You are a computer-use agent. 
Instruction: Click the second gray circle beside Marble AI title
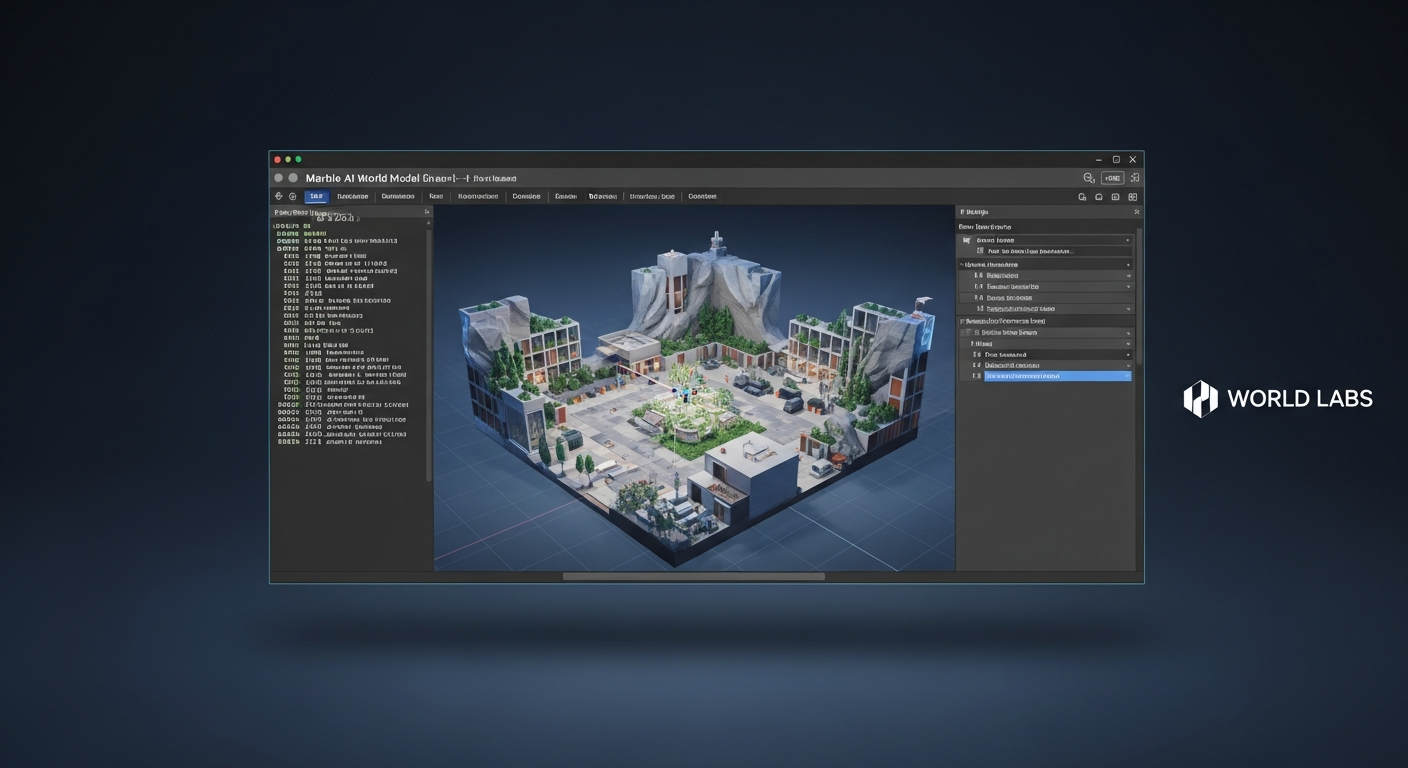coord(293,178)
